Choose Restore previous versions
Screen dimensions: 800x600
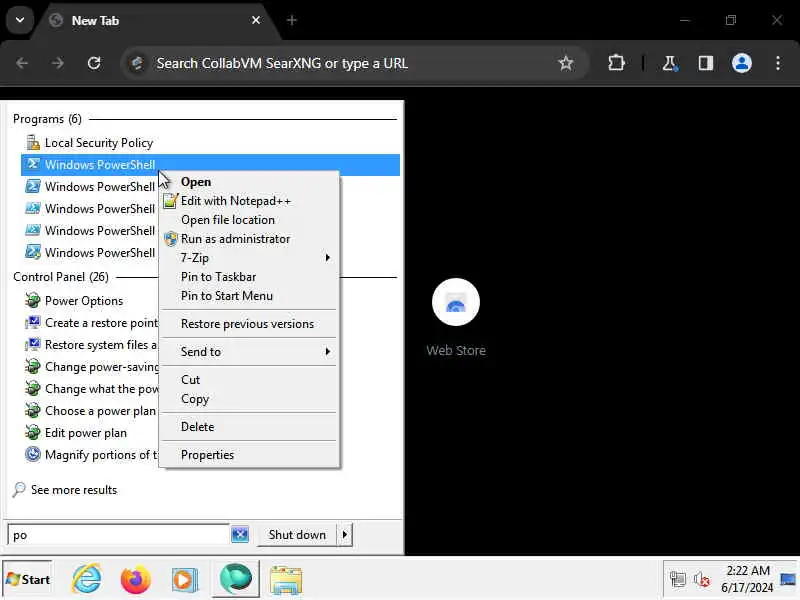(249, 324)
